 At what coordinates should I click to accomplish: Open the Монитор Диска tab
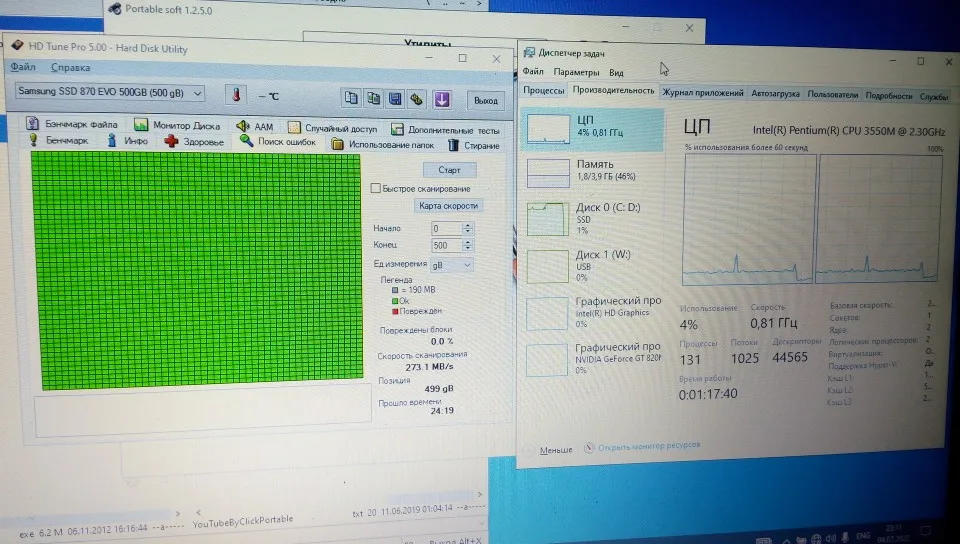pos(178,125)
